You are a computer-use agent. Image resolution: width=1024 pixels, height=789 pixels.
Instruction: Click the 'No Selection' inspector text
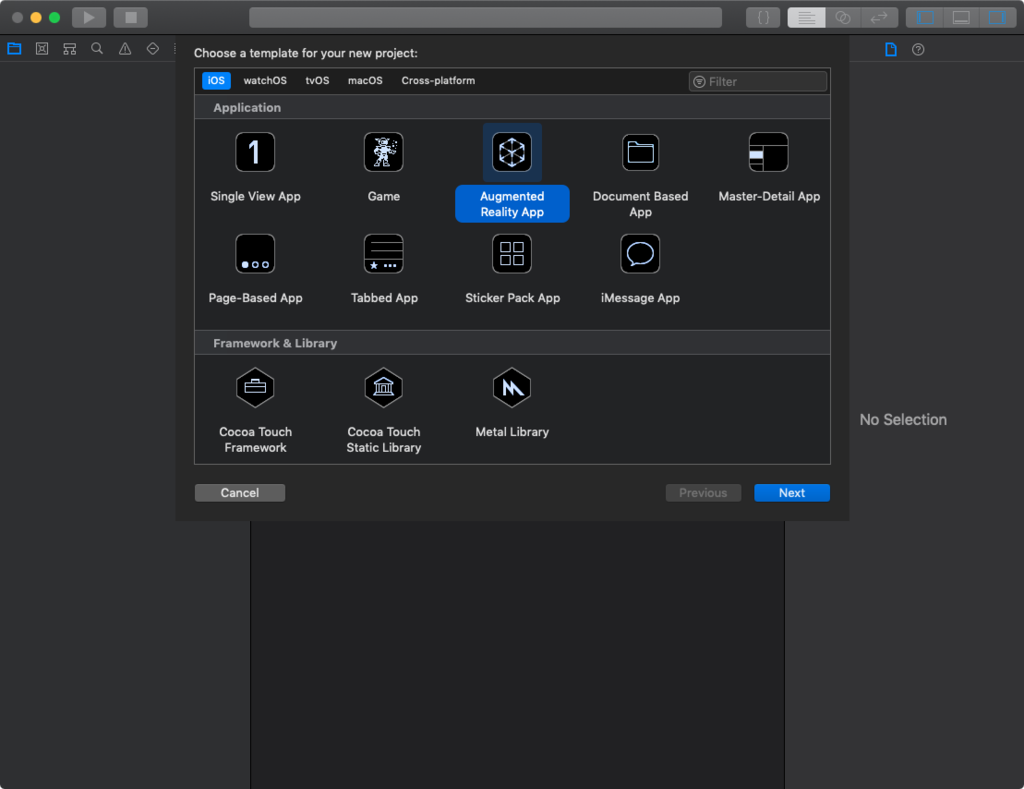tap(903, 419)
